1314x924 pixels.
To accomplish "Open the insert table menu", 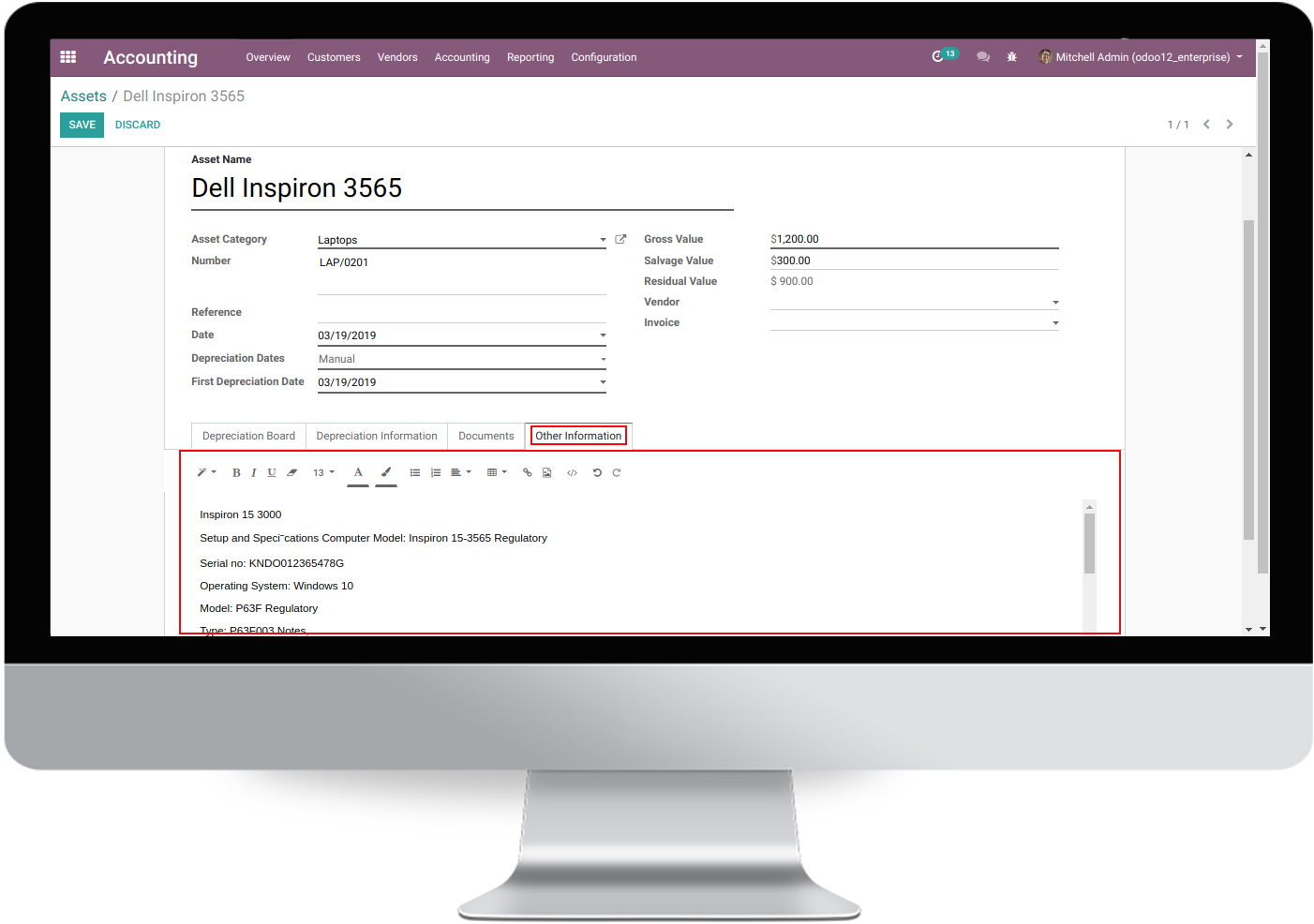I will (x=497, y=473).
